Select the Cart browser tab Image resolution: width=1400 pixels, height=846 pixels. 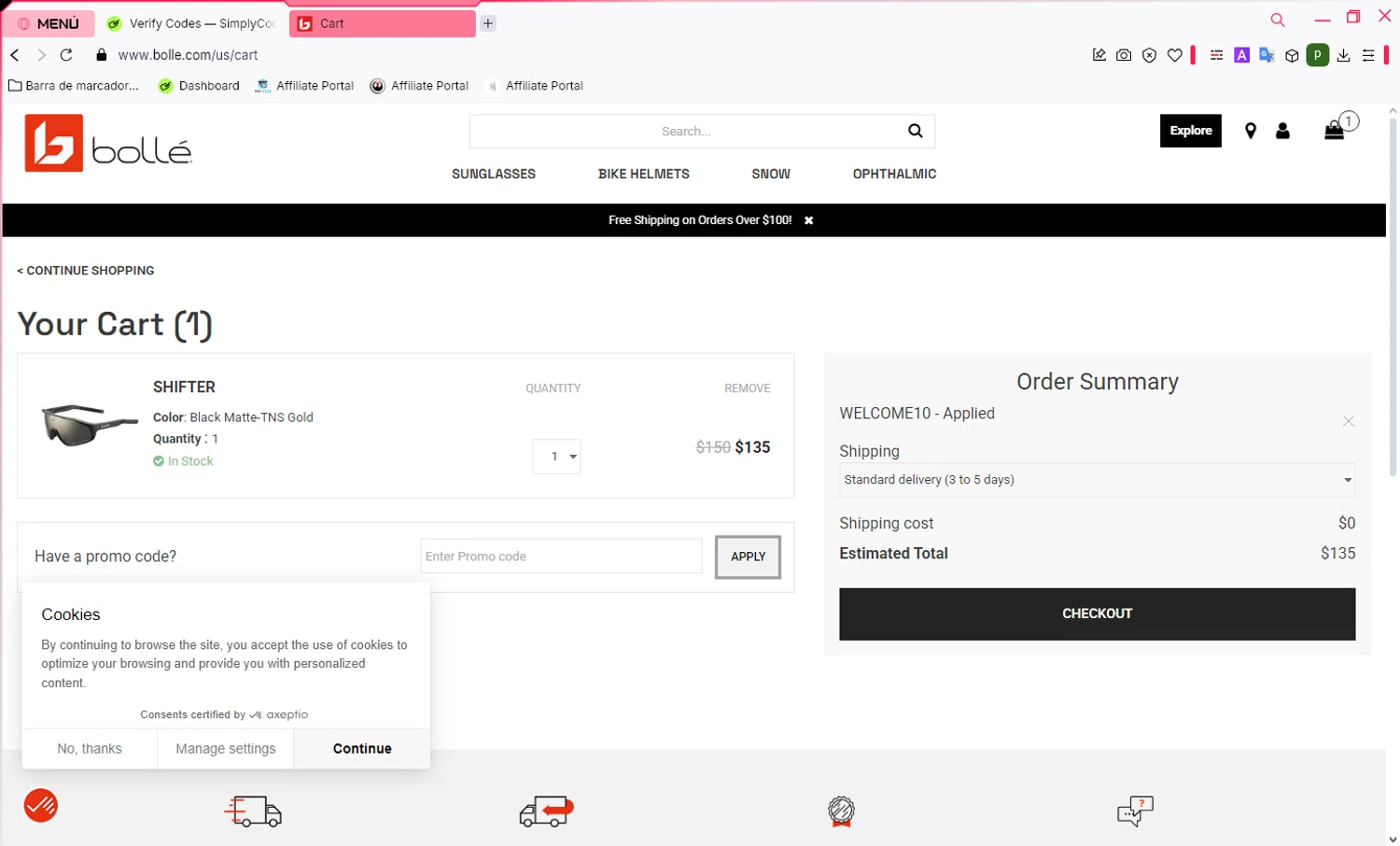pyautogui.click(x=382, y=23)
